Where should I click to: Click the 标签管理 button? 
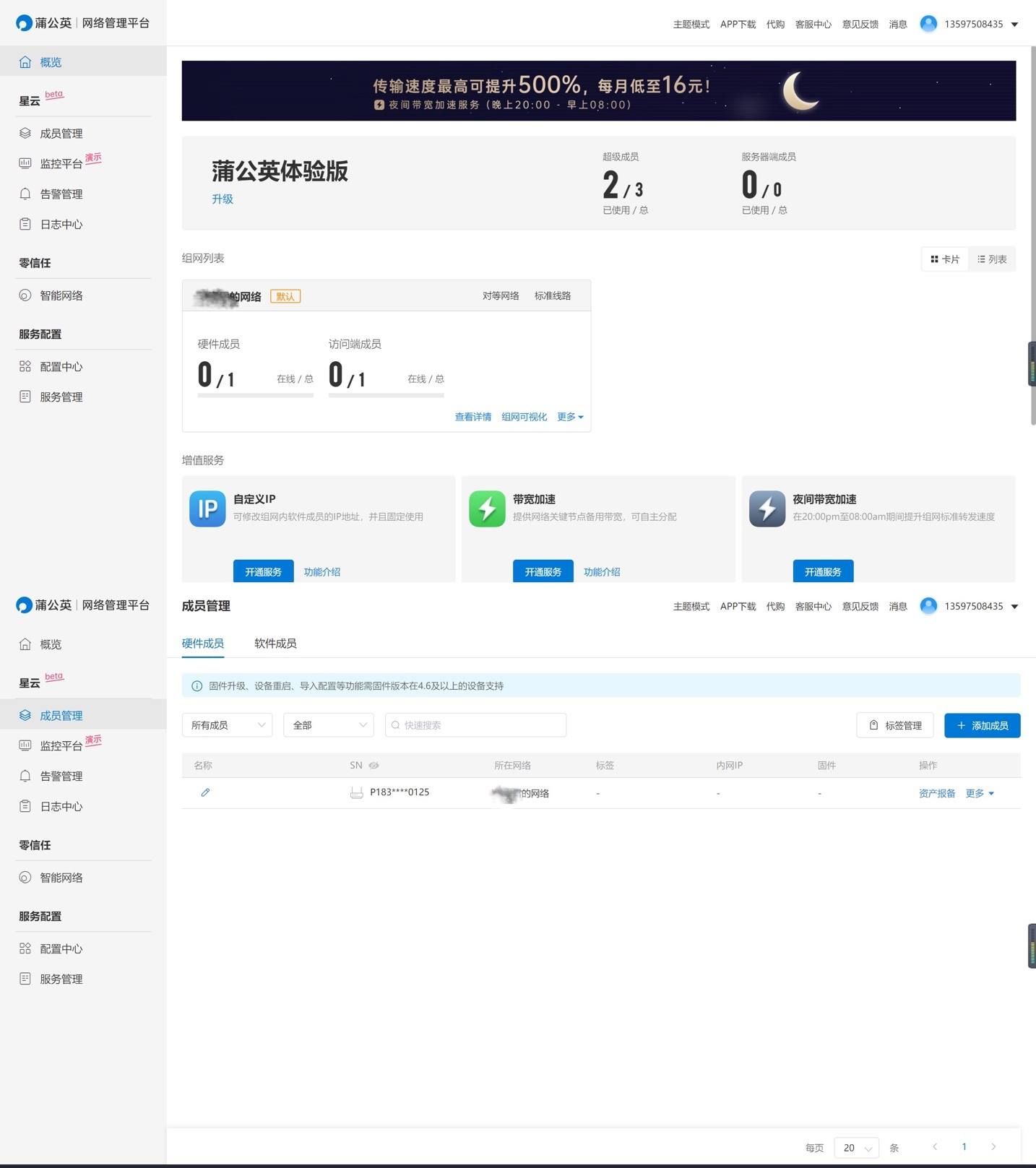pyautogui.click(x=895, y=725)
